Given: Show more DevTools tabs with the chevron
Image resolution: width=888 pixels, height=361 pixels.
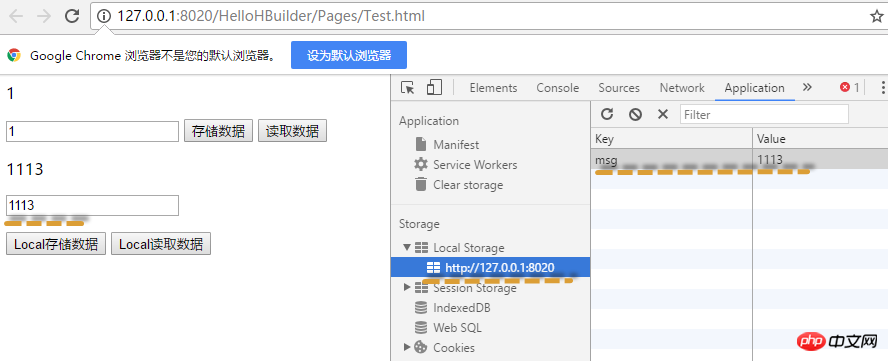Looking at the screenshot, I should point(808,87).
